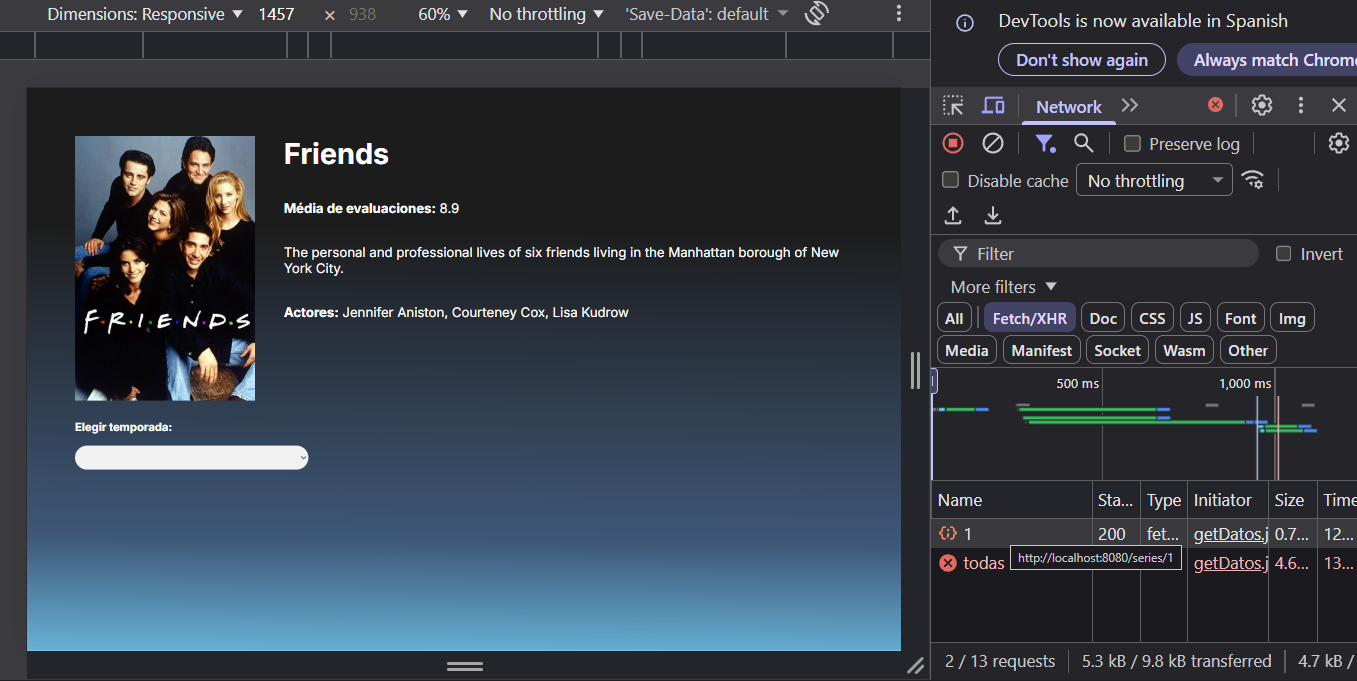
Task: Open getDatos.js initiator link for request 1
Action: tap(1230, 534)
